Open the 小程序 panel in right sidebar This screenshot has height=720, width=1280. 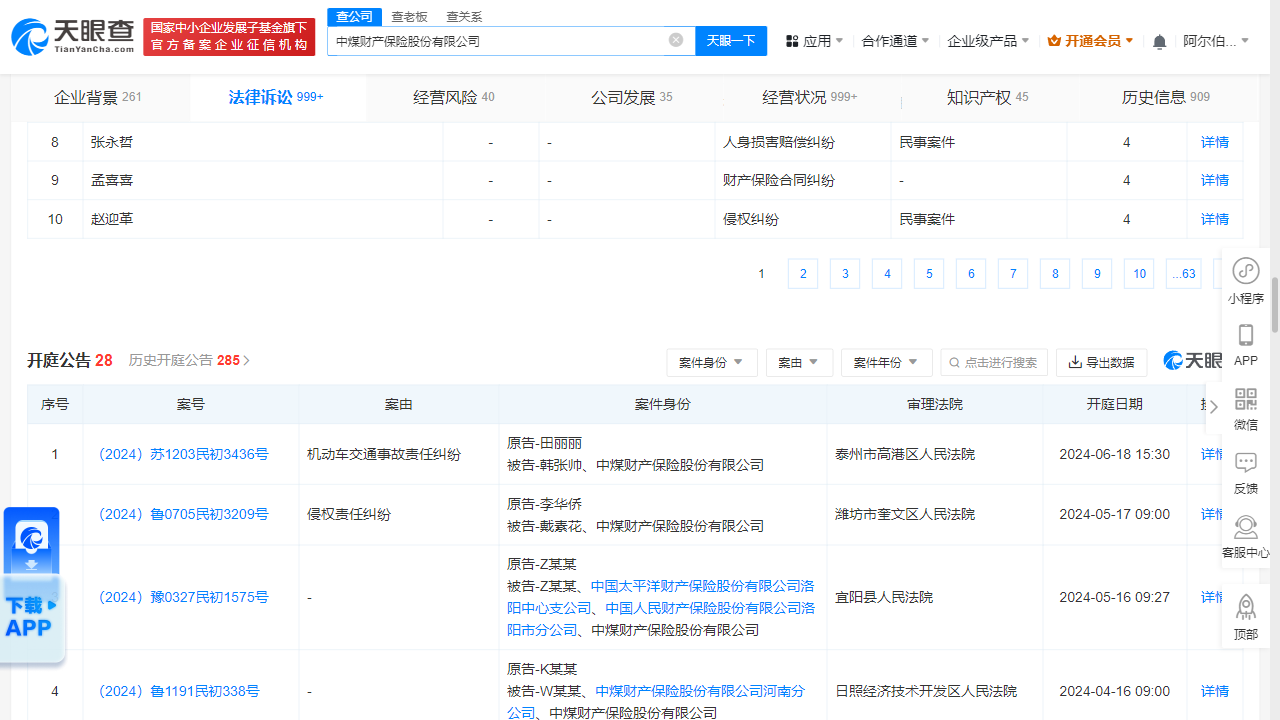coord(1245,278)
